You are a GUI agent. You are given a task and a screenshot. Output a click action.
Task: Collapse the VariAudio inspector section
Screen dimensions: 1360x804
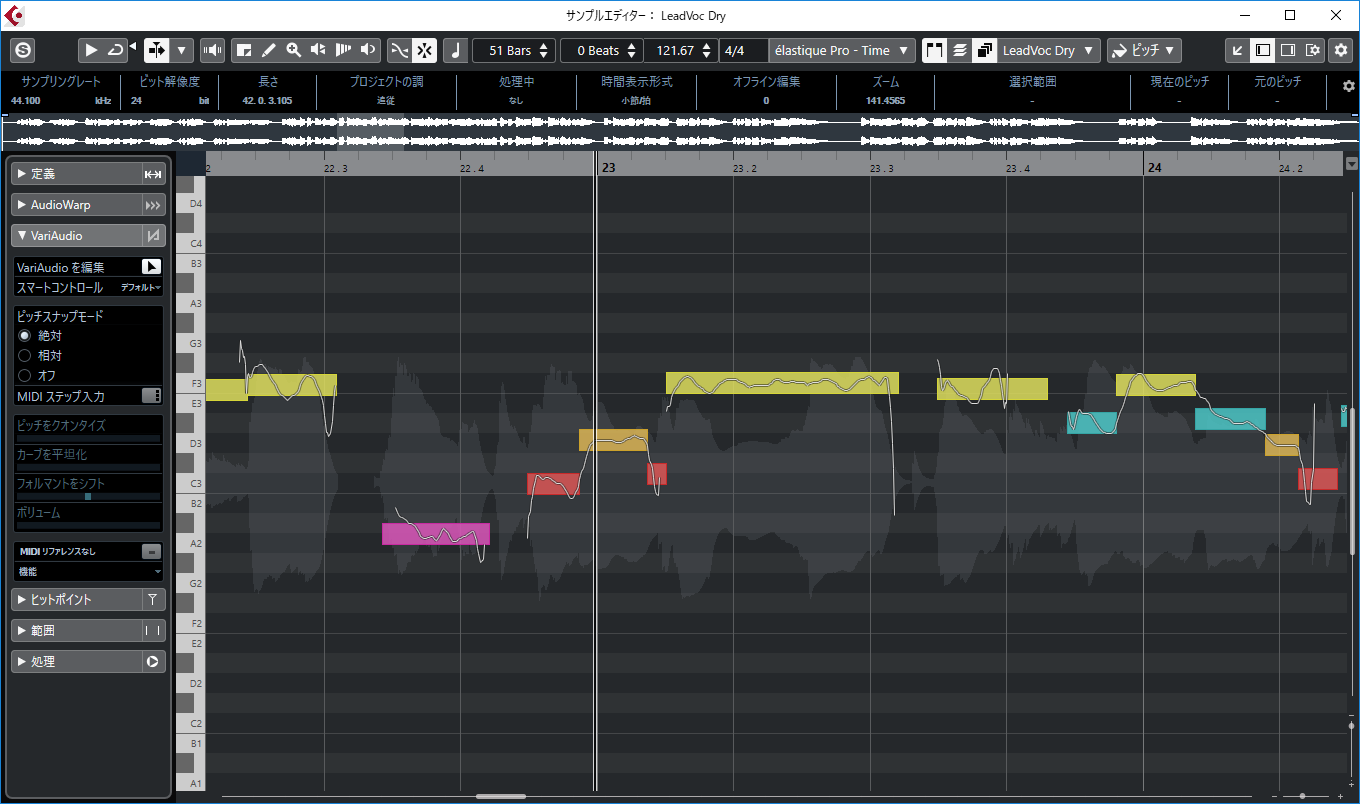pos(75,236)
